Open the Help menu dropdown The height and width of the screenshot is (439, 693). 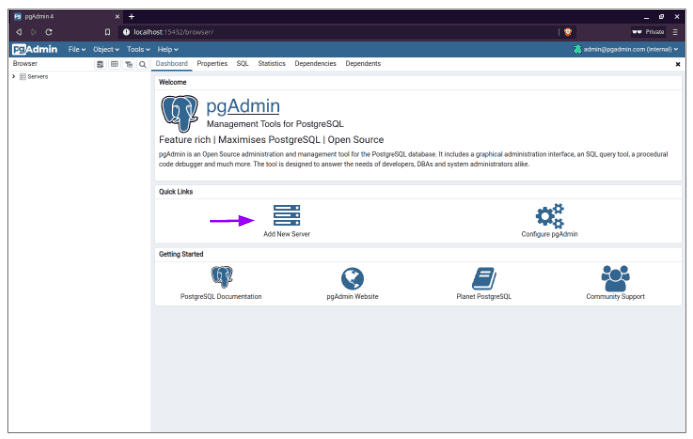(x=168, y=50)
